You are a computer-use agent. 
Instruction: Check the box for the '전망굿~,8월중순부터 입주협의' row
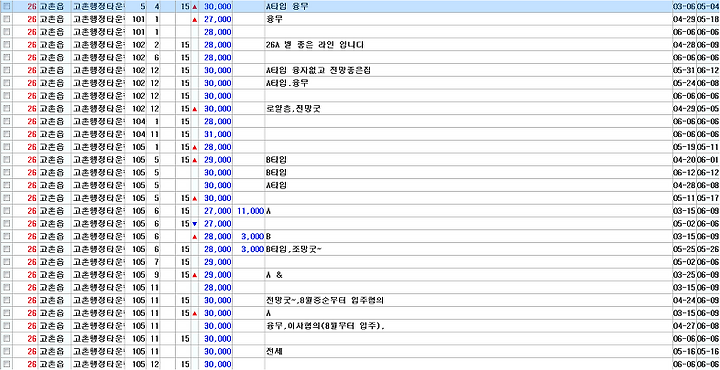click(x=6, y=300)
